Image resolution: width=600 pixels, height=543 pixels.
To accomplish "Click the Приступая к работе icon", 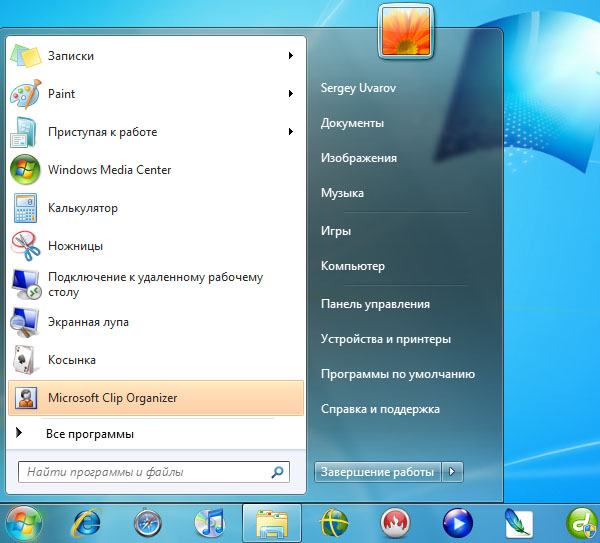I will coord(24,132).
